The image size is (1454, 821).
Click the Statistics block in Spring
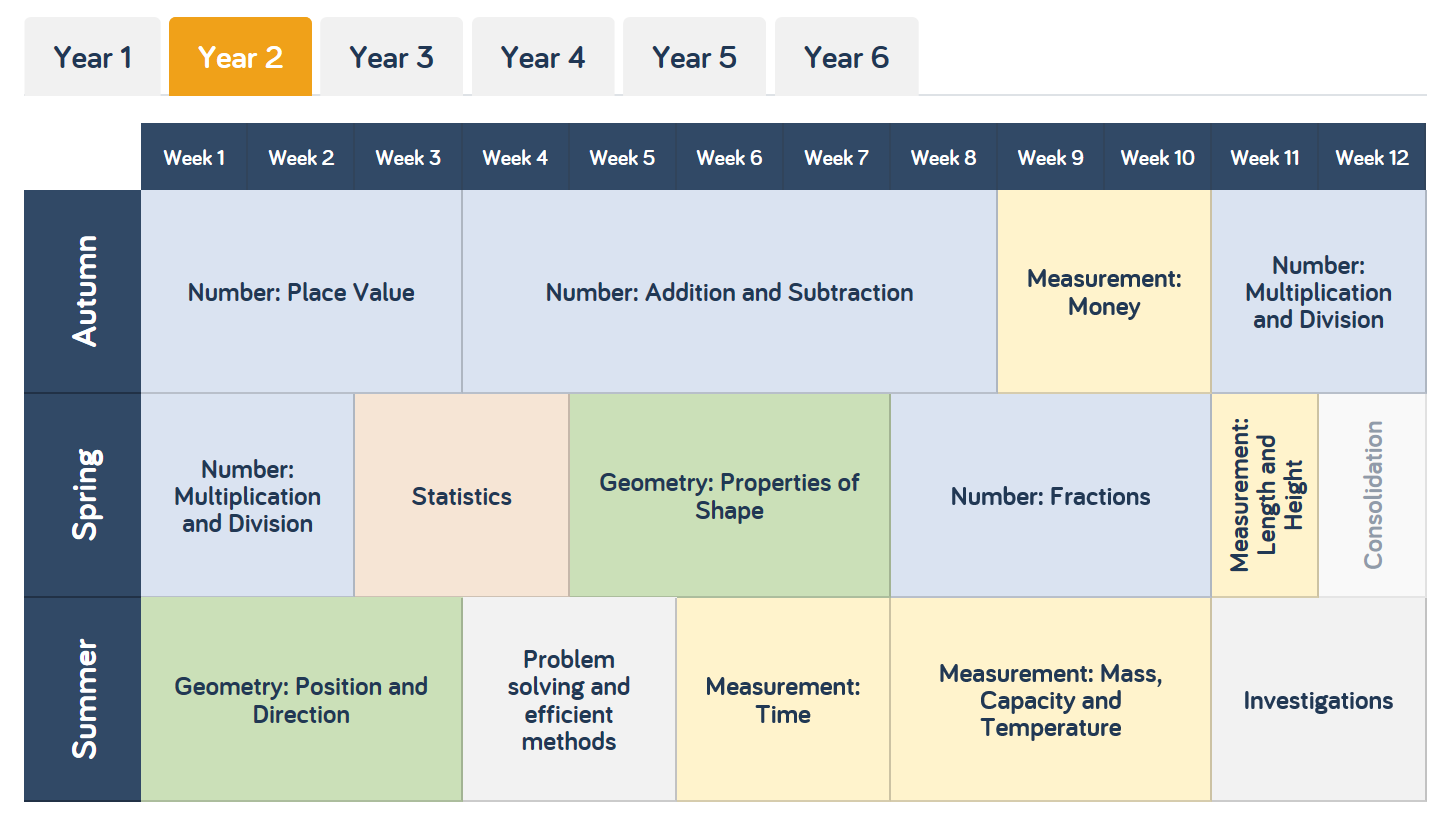(461, 495)
